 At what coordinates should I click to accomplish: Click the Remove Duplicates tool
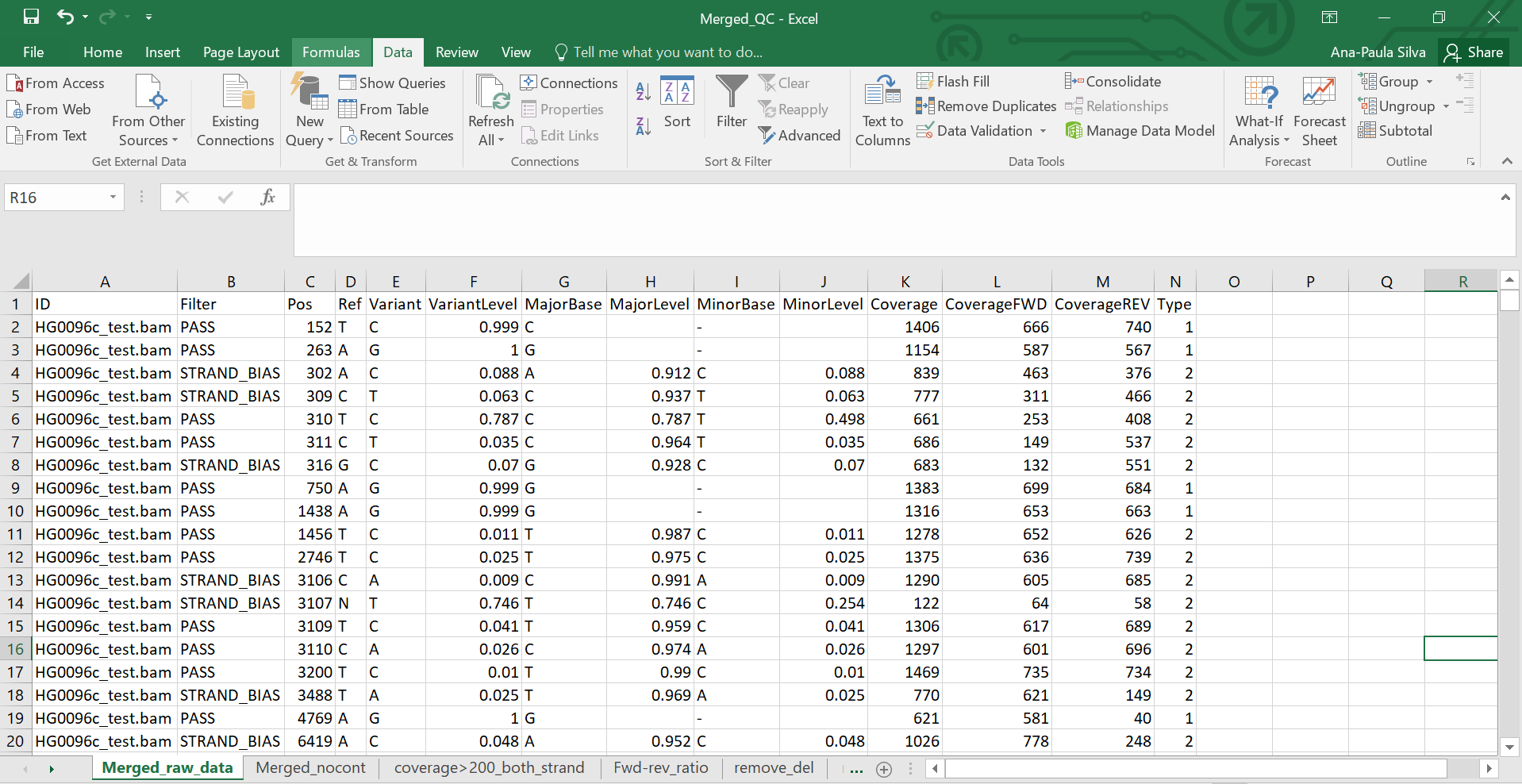[986, 106]
